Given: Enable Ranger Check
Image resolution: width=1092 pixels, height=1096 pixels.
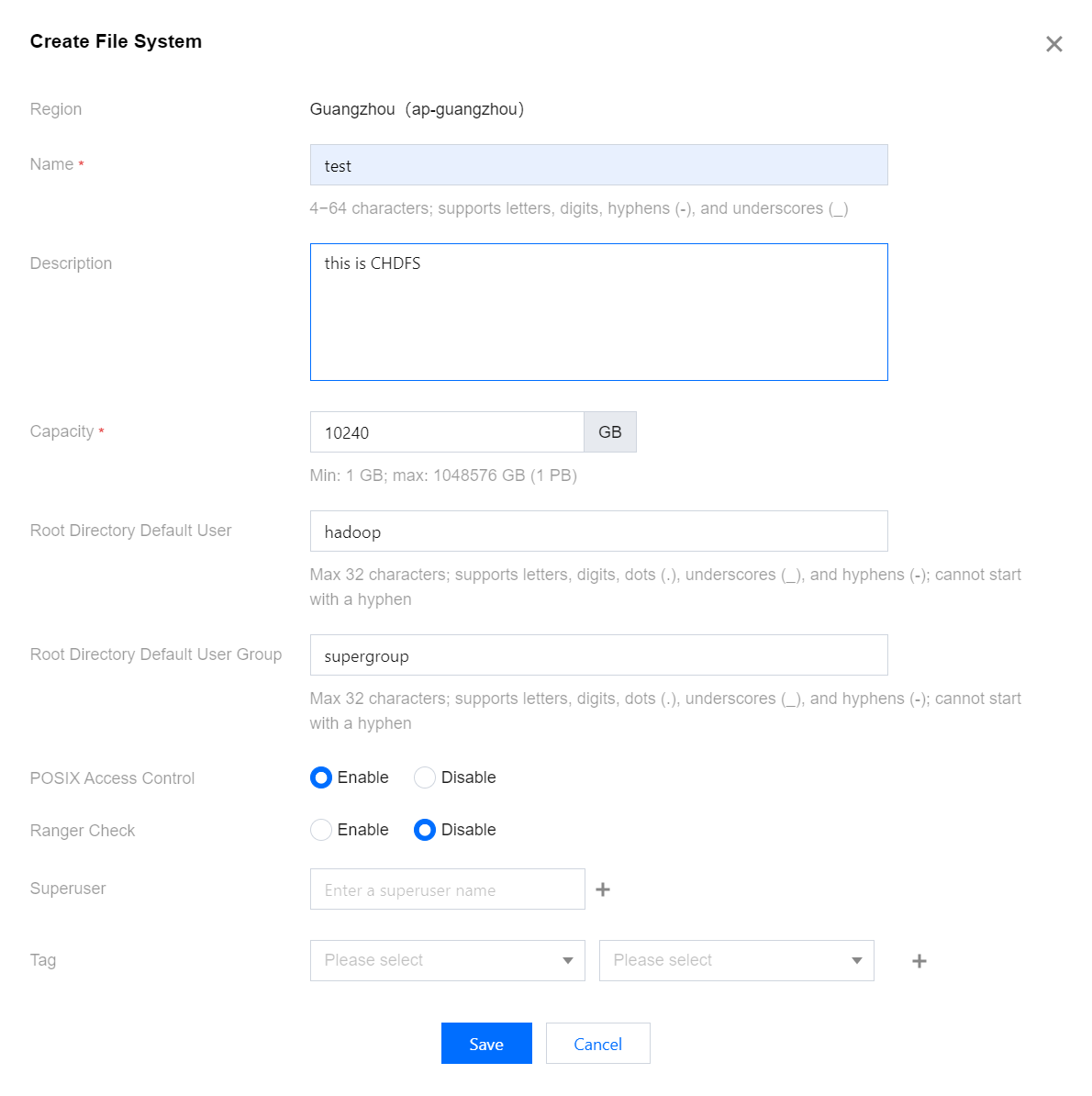Looking at the screenshot, I should click(x=321, y=831).
